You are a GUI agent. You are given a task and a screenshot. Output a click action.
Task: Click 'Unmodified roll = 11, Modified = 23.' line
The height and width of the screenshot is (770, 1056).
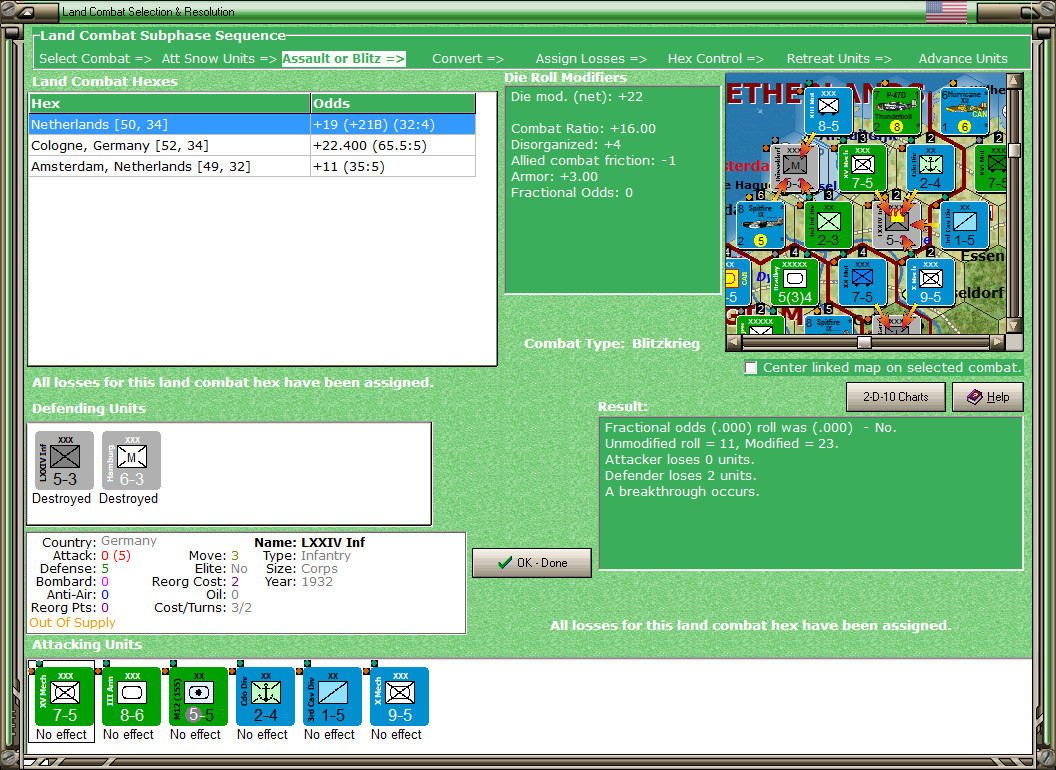[x=721, y=443]
